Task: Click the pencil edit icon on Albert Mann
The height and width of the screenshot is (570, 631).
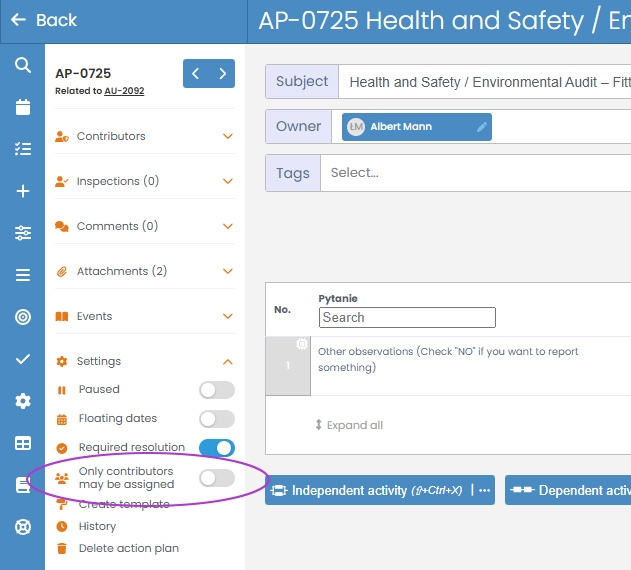Action: point(481,127)
